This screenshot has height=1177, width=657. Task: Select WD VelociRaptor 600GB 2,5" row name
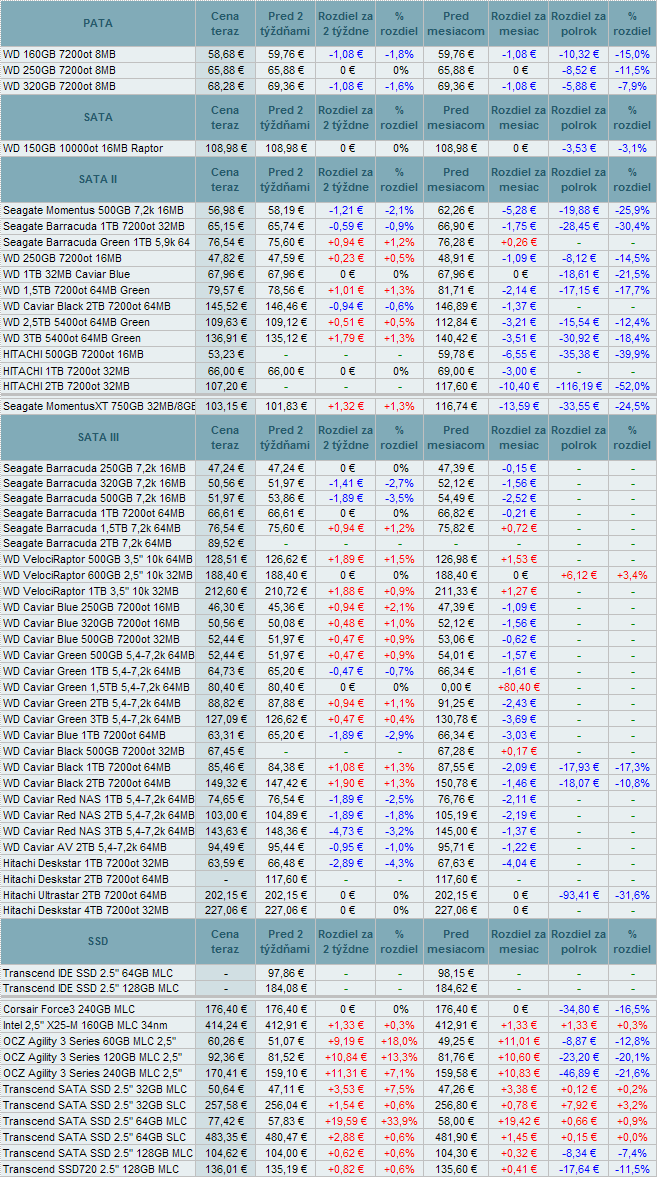98,574
